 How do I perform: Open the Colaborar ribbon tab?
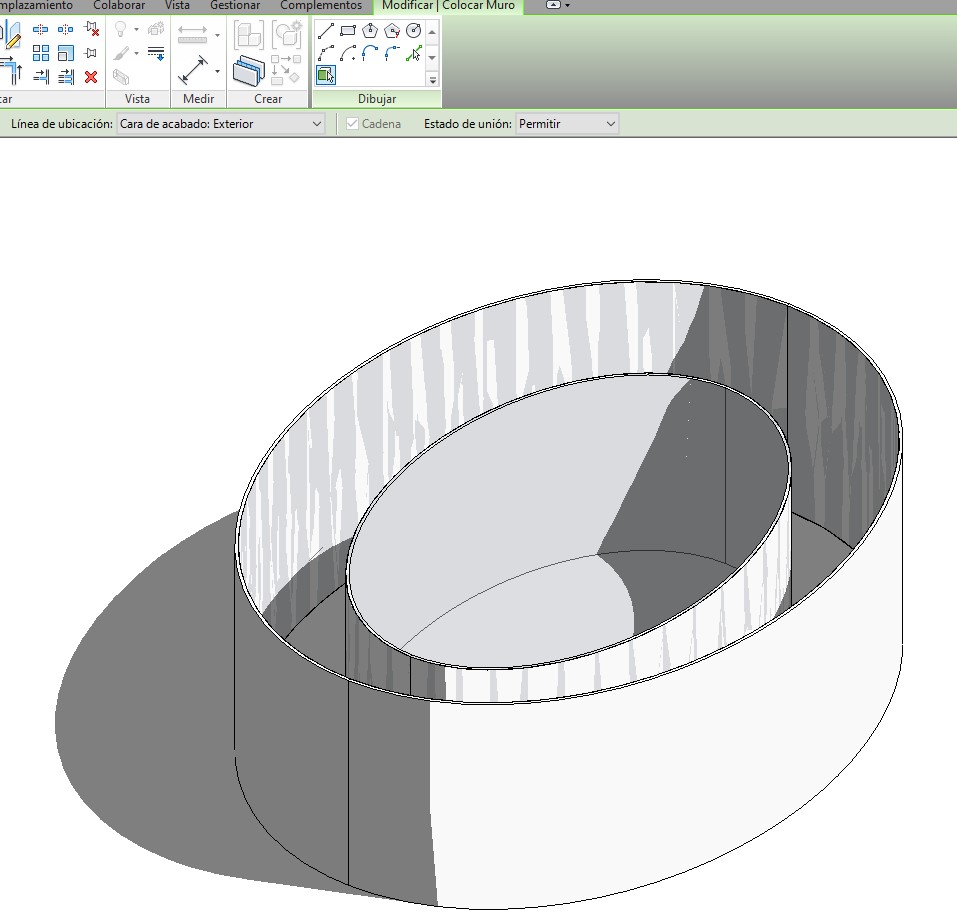(119, 6)
